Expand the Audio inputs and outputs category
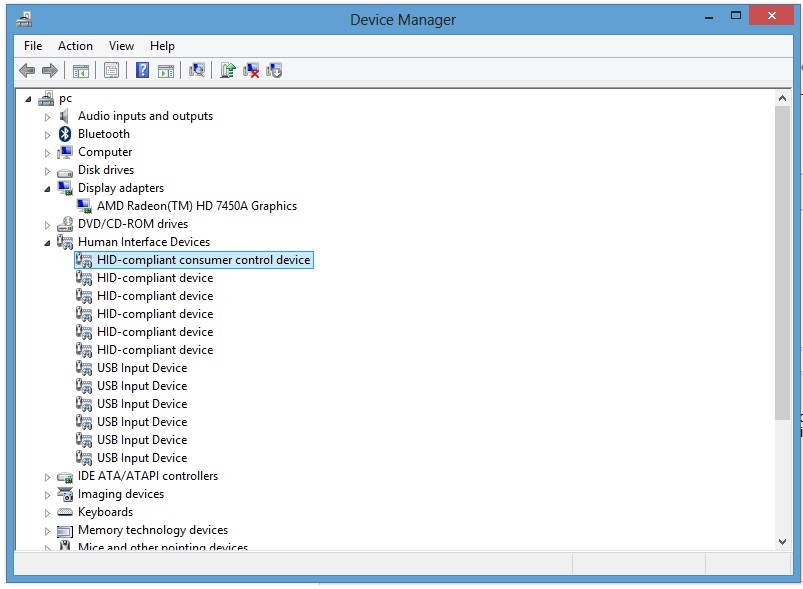The image size is (803, 589). click(x=47, y=116)
